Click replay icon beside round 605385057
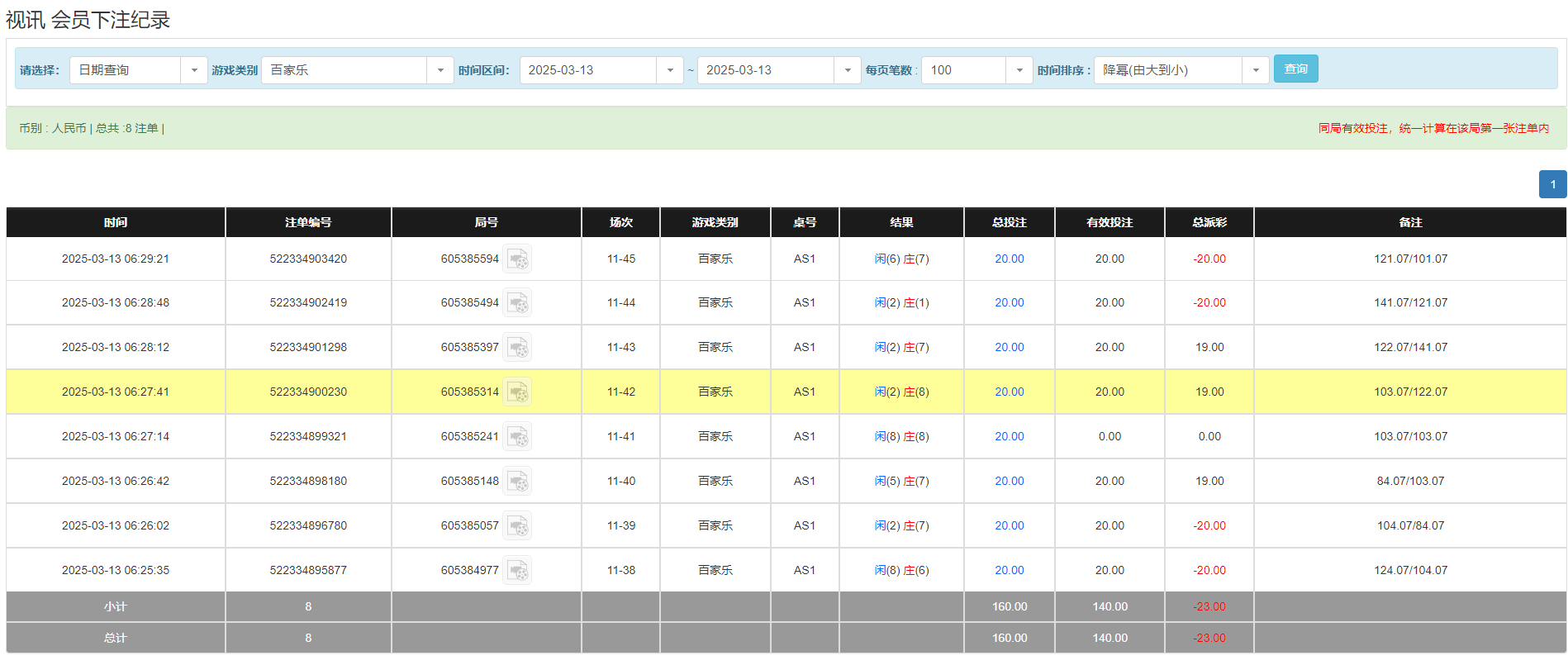Viewport: 1568px width, 665px height. [518, 526]
